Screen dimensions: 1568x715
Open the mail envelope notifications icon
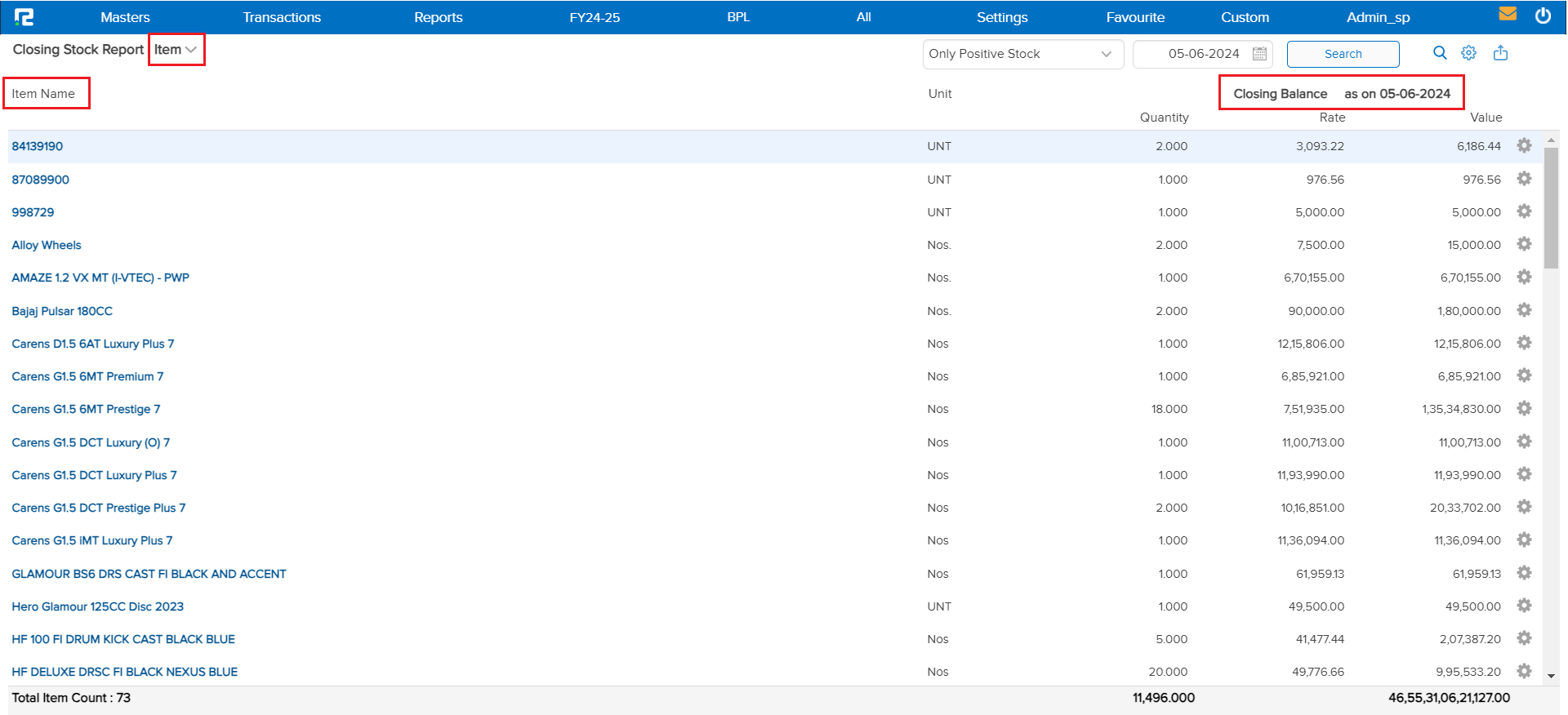point(1508,15)
